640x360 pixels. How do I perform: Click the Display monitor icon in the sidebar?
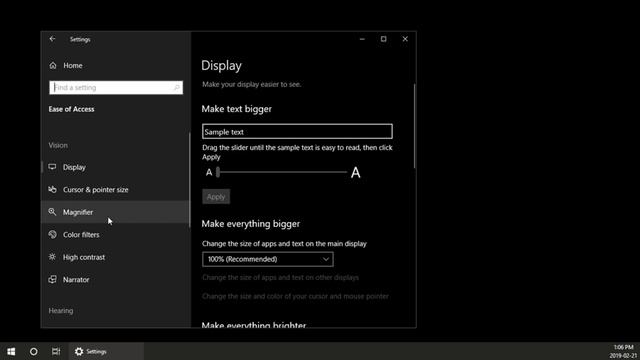pos(52,167)
